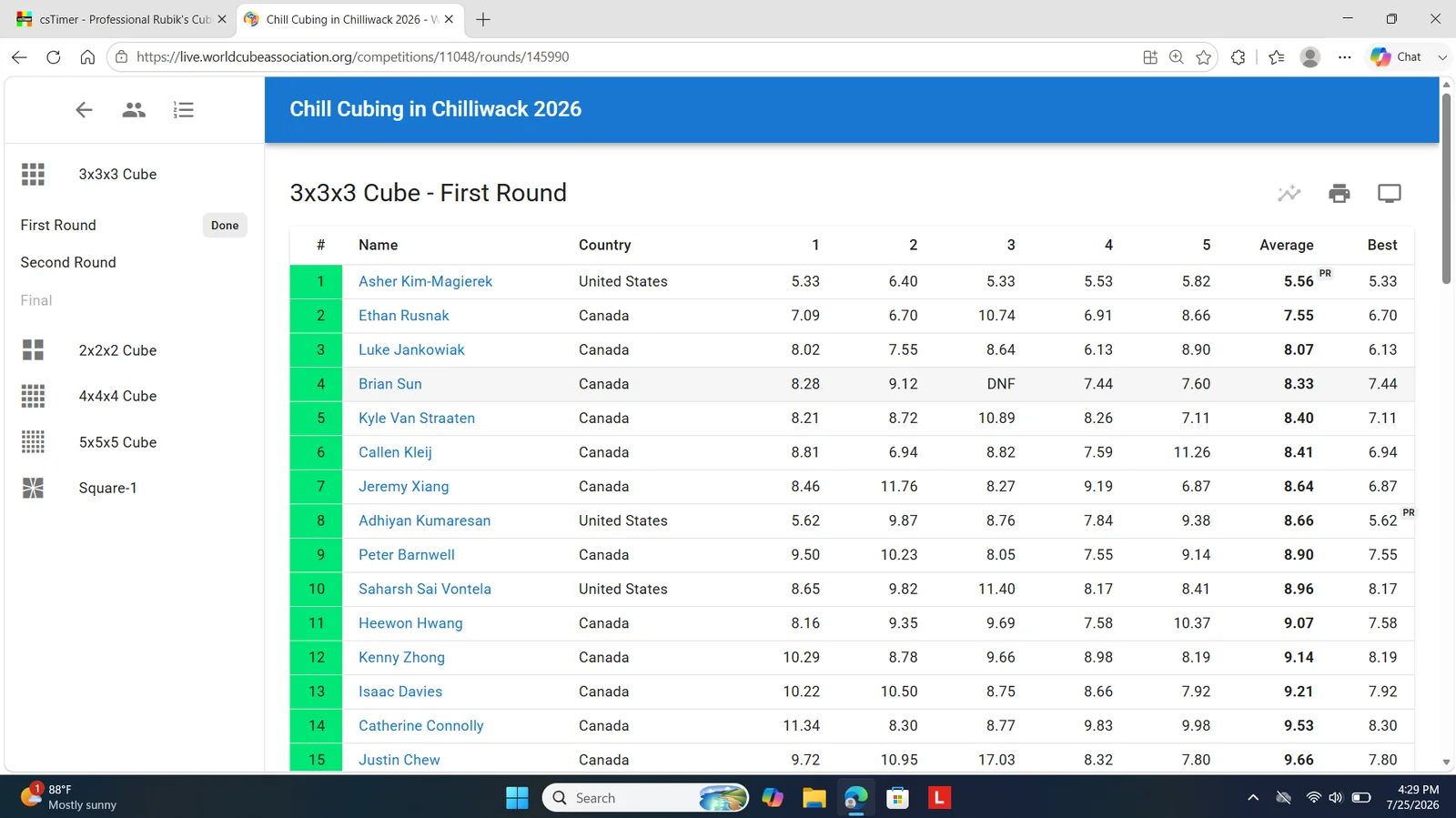The image size is (1456, 818).
Task: Open File Explorer from the taskbar
Action: tap(814, 798)
